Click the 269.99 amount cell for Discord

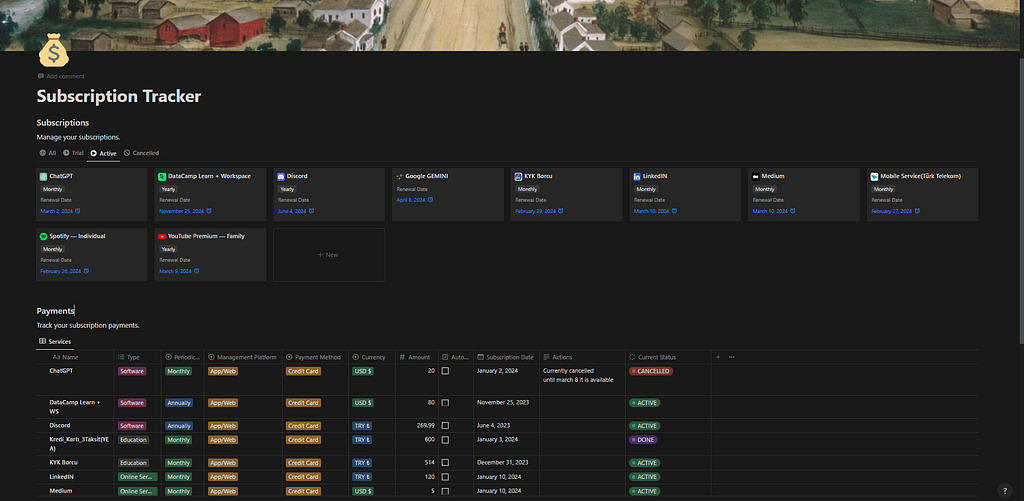coord(417,425)
